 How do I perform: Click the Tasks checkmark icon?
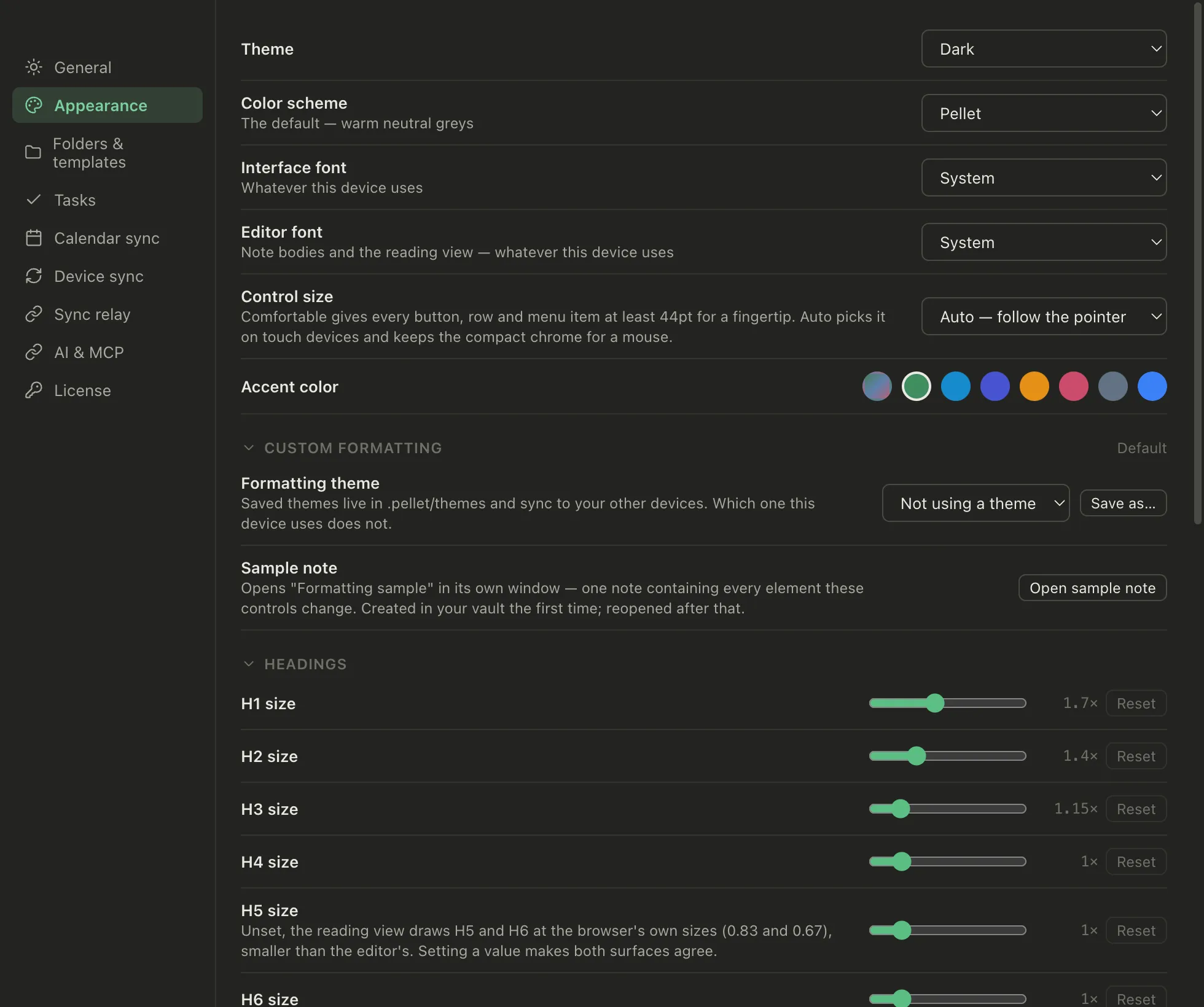(34, 200)
